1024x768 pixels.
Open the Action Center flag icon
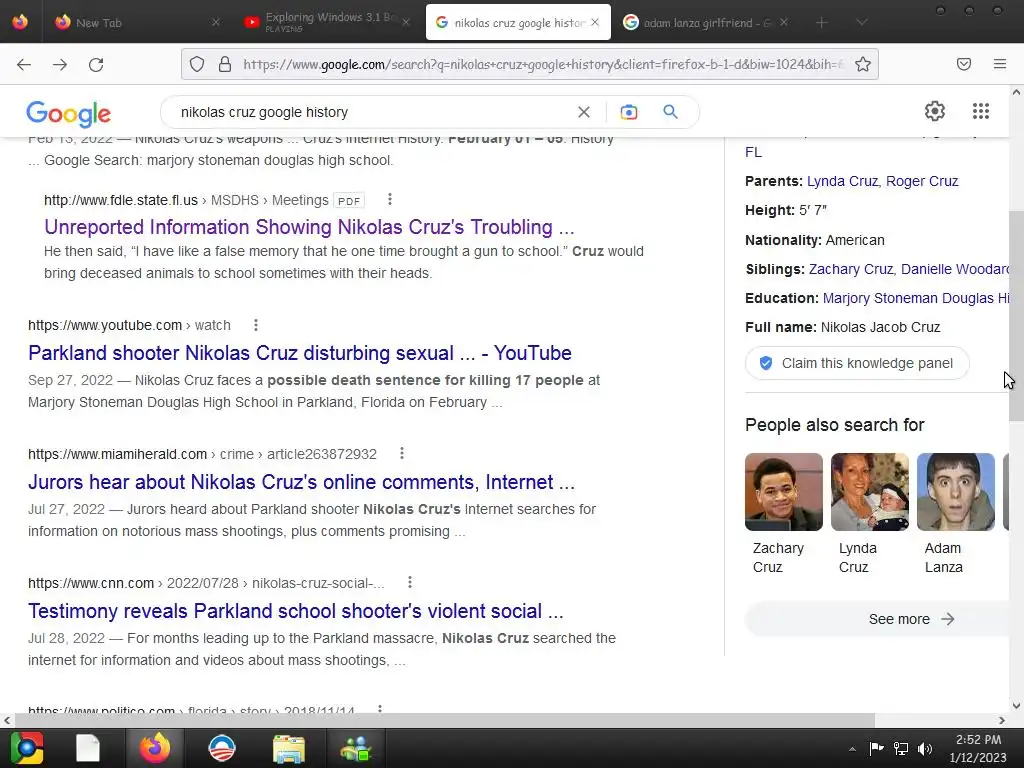(x=876, y=748)
